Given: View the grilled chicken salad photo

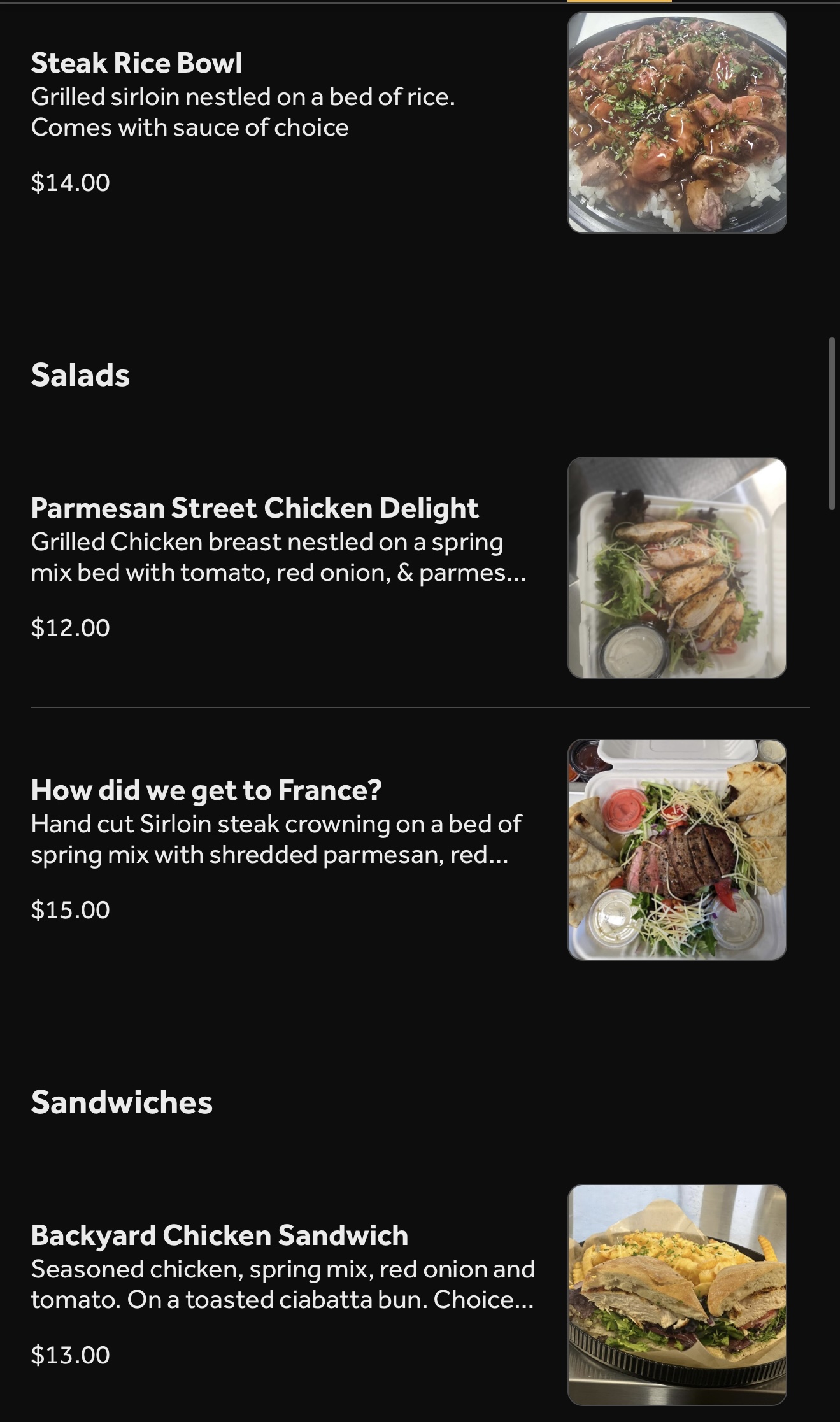Looking at the screenshot, I should 677,567.
